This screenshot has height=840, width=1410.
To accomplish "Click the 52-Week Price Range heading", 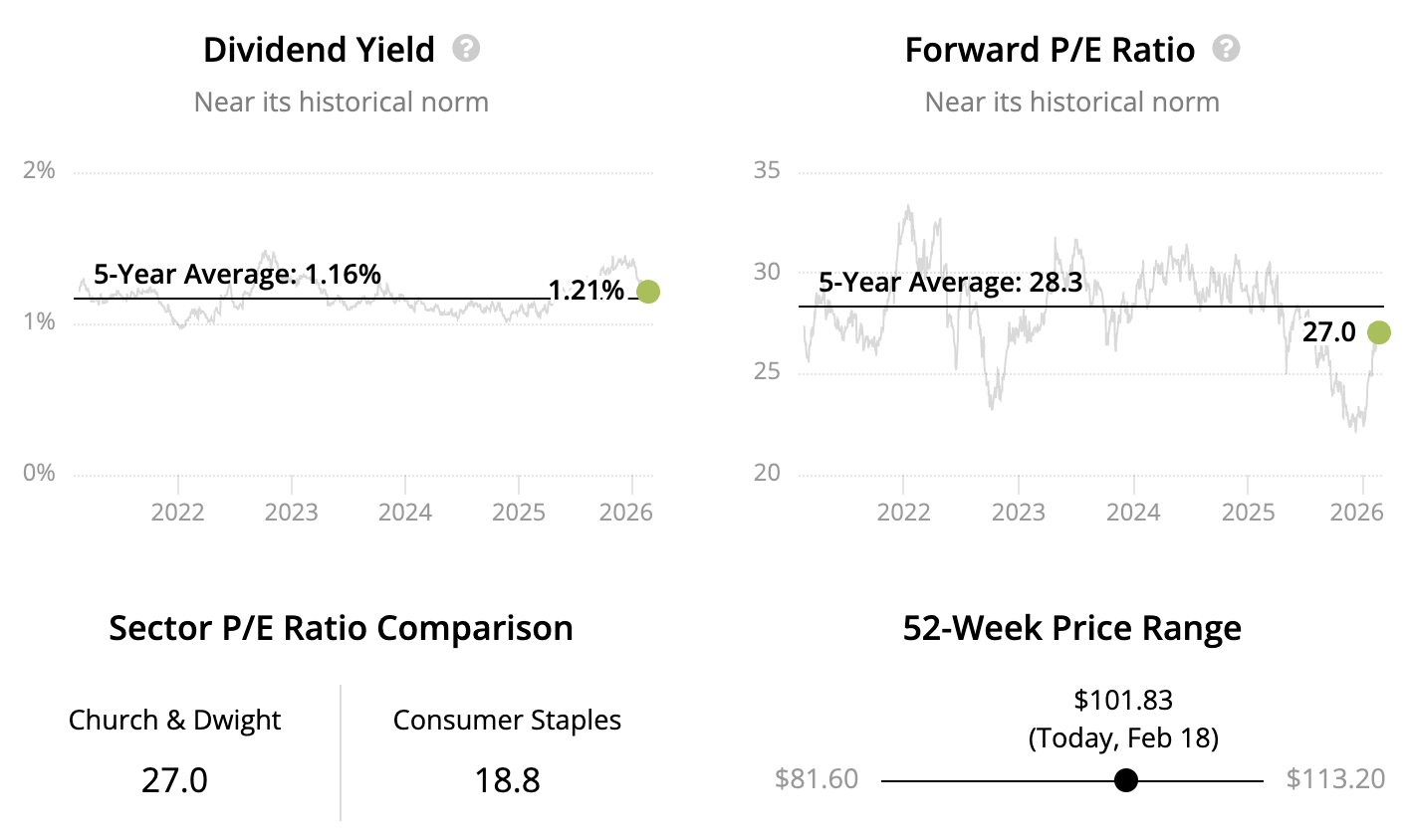I will 1071,628.
